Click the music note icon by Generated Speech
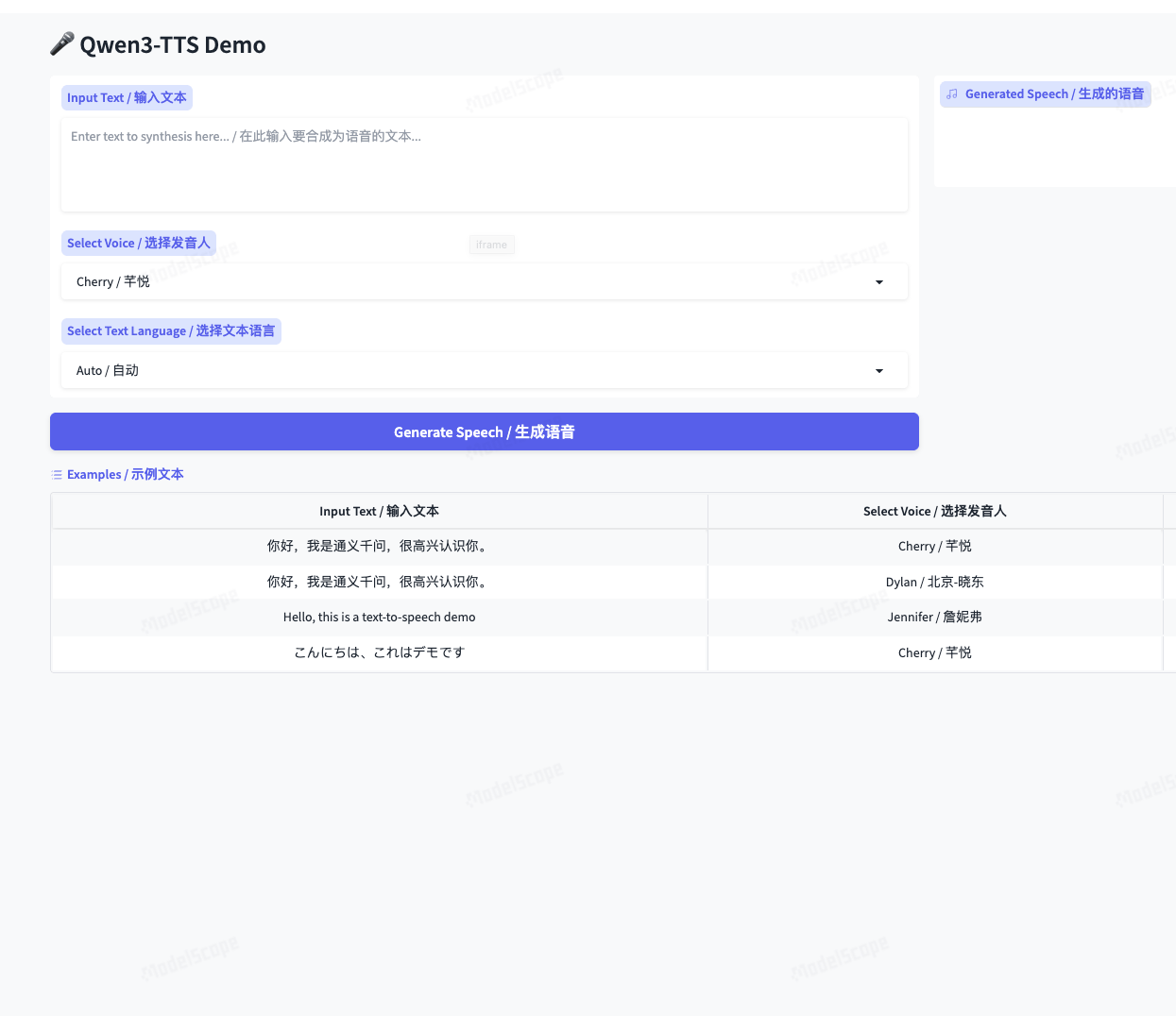The height and width of the screenshot is (1016, 1176). click(x=952, y=94)
